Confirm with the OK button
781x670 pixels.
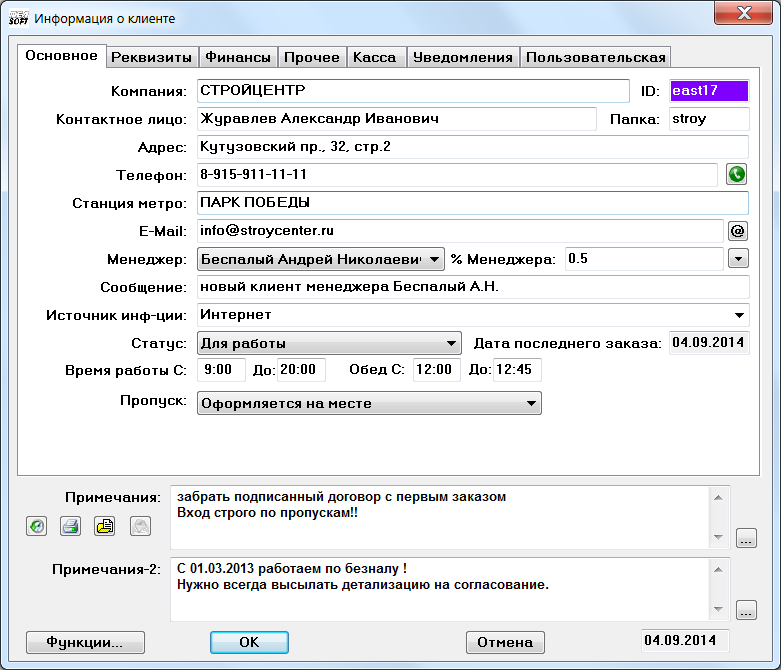tap(249, 642)
